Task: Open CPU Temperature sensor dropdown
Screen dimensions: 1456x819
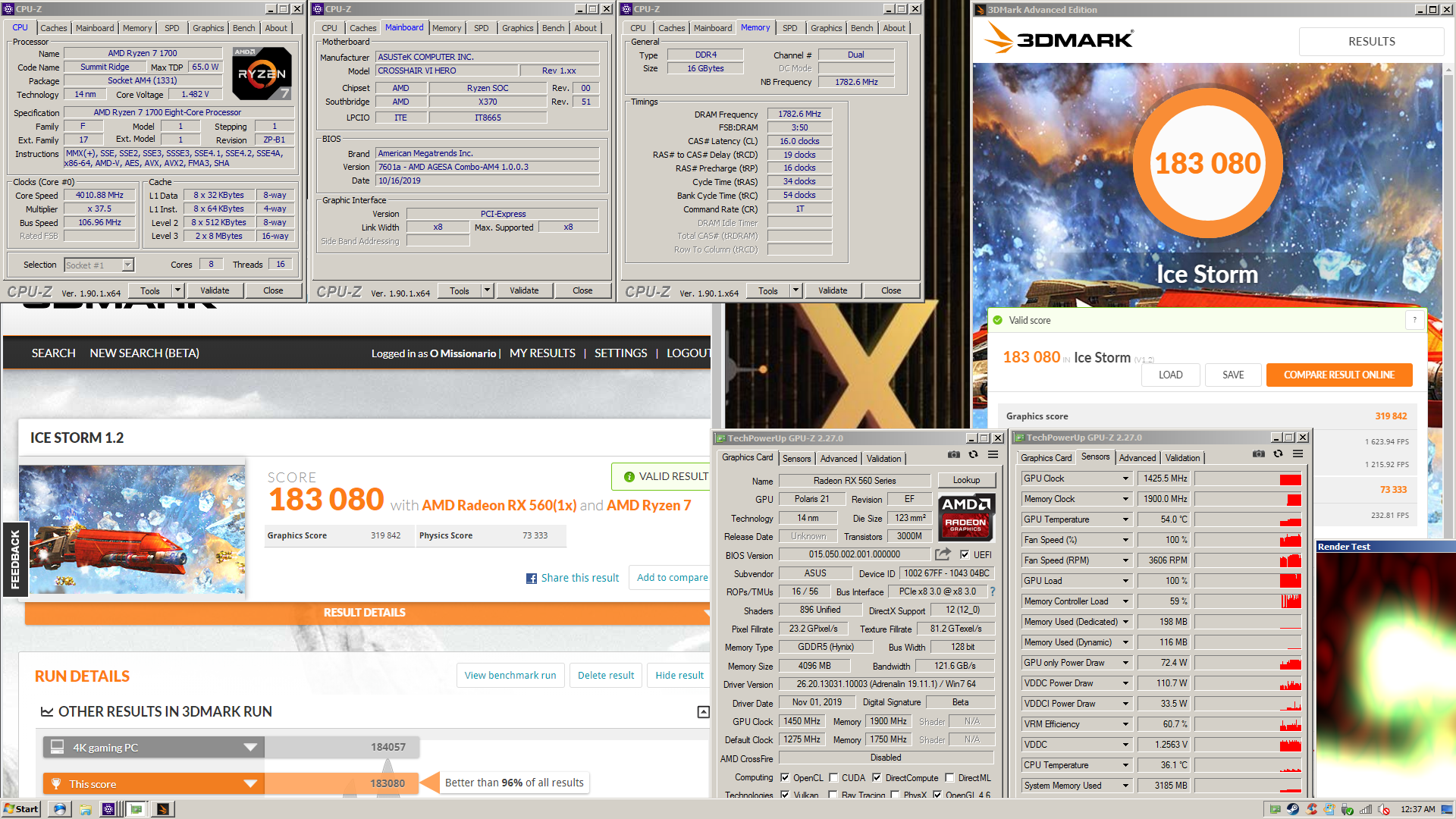Action: pos(1125,765)
